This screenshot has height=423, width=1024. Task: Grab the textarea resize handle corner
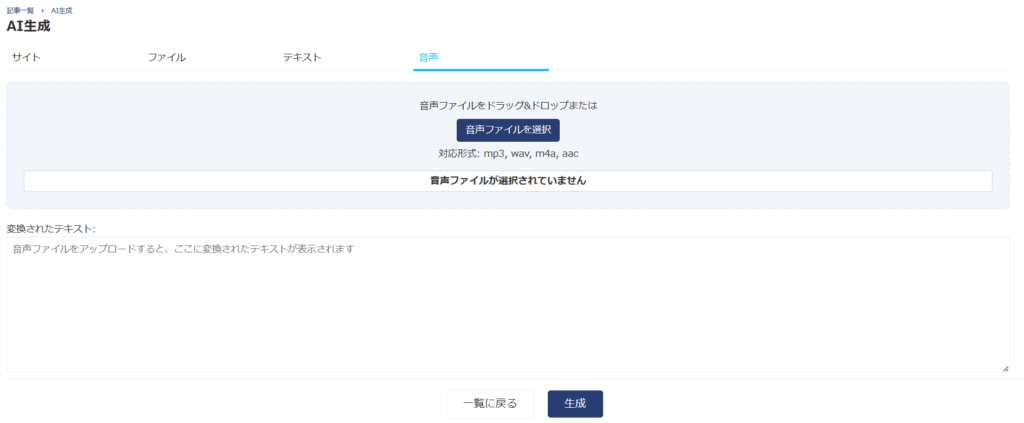pyautogui.click(x=1005, y=368)
